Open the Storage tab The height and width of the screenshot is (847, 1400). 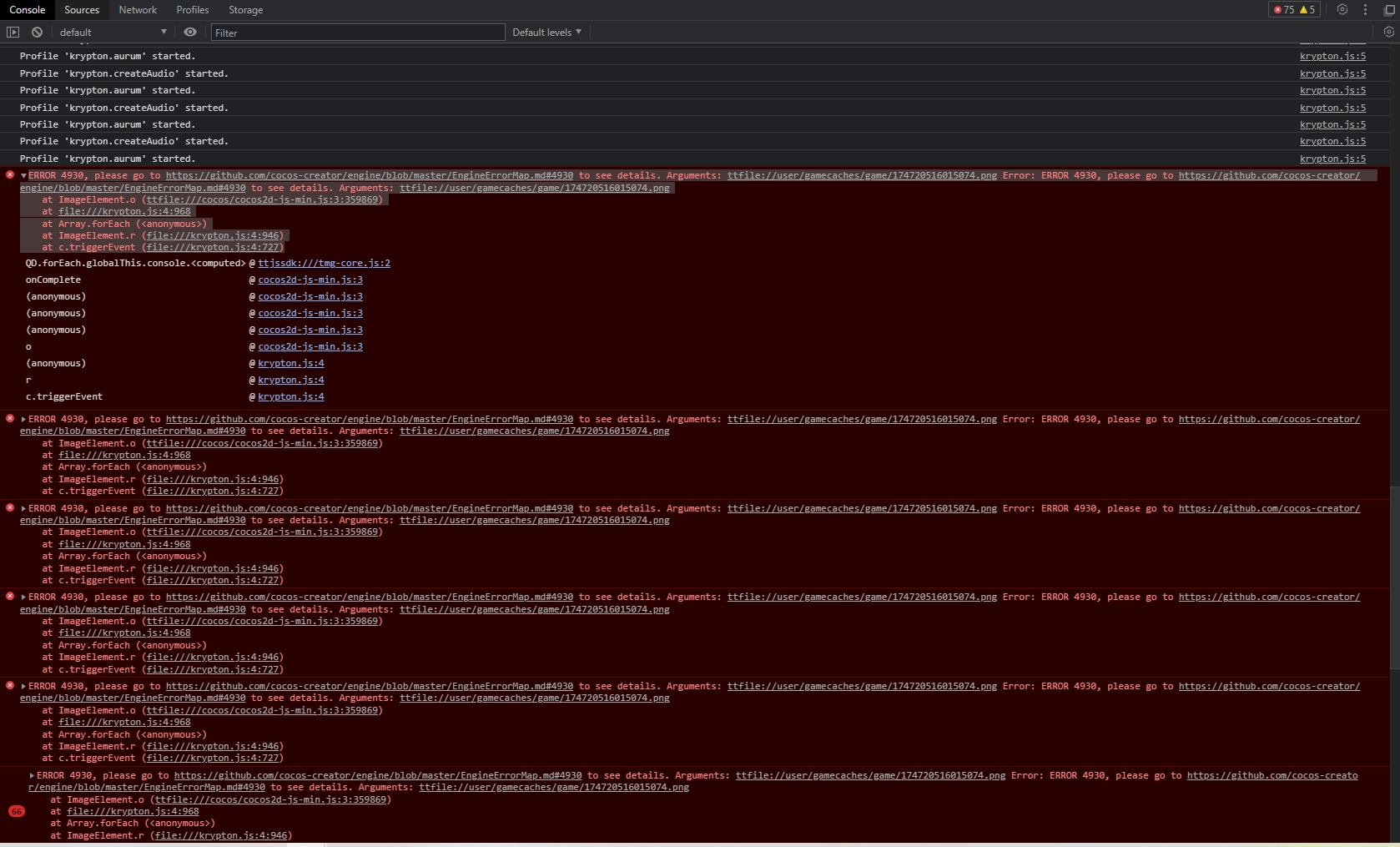[x=245, y=10]
